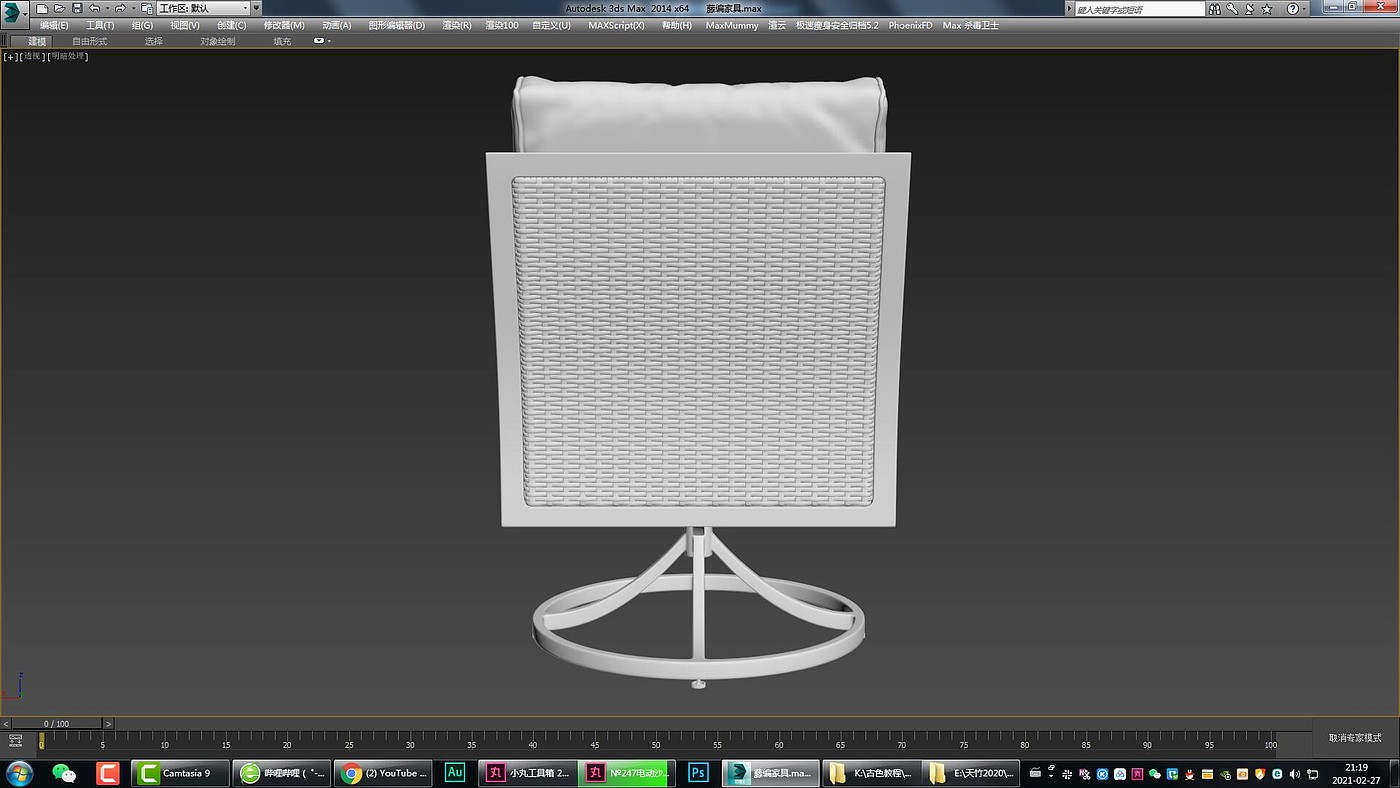Open the 明暗处理 viewport shading menu
The image size is (1400, 788).
coord(69,56)
